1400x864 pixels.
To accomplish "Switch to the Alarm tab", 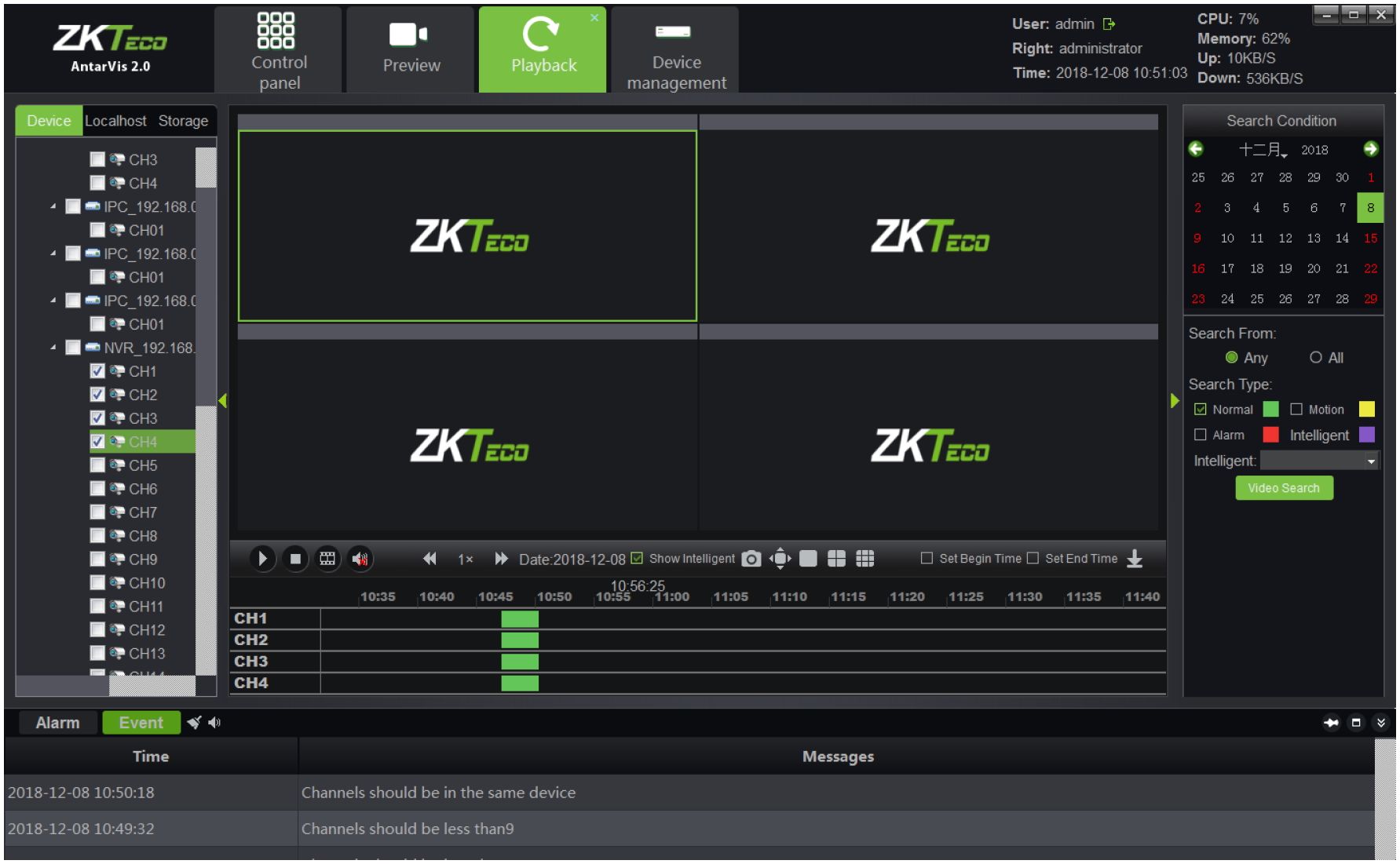I will 57,723.
